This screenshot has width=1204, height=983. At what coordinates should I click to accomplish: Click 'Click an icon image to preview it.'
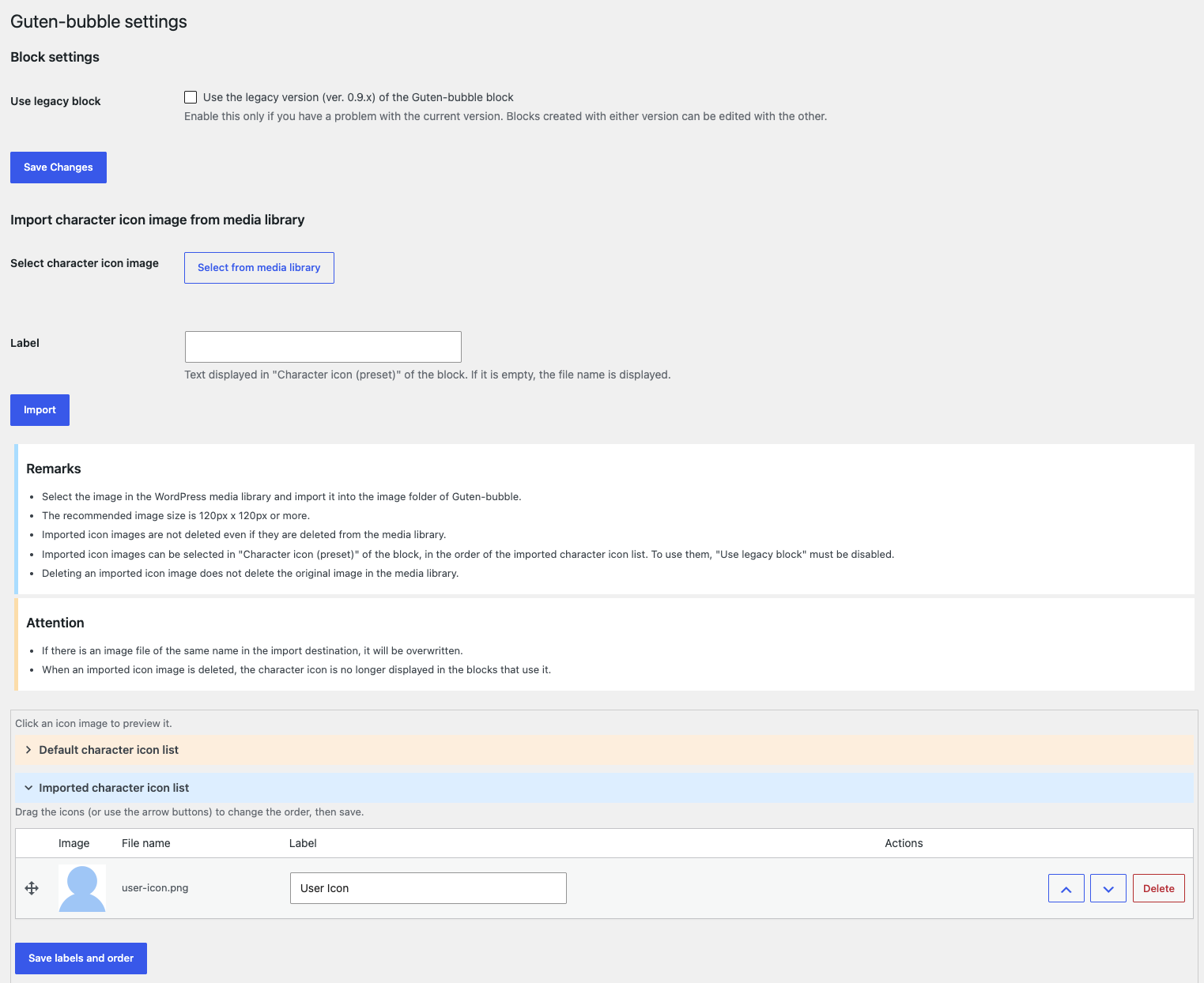click(93, 723)
